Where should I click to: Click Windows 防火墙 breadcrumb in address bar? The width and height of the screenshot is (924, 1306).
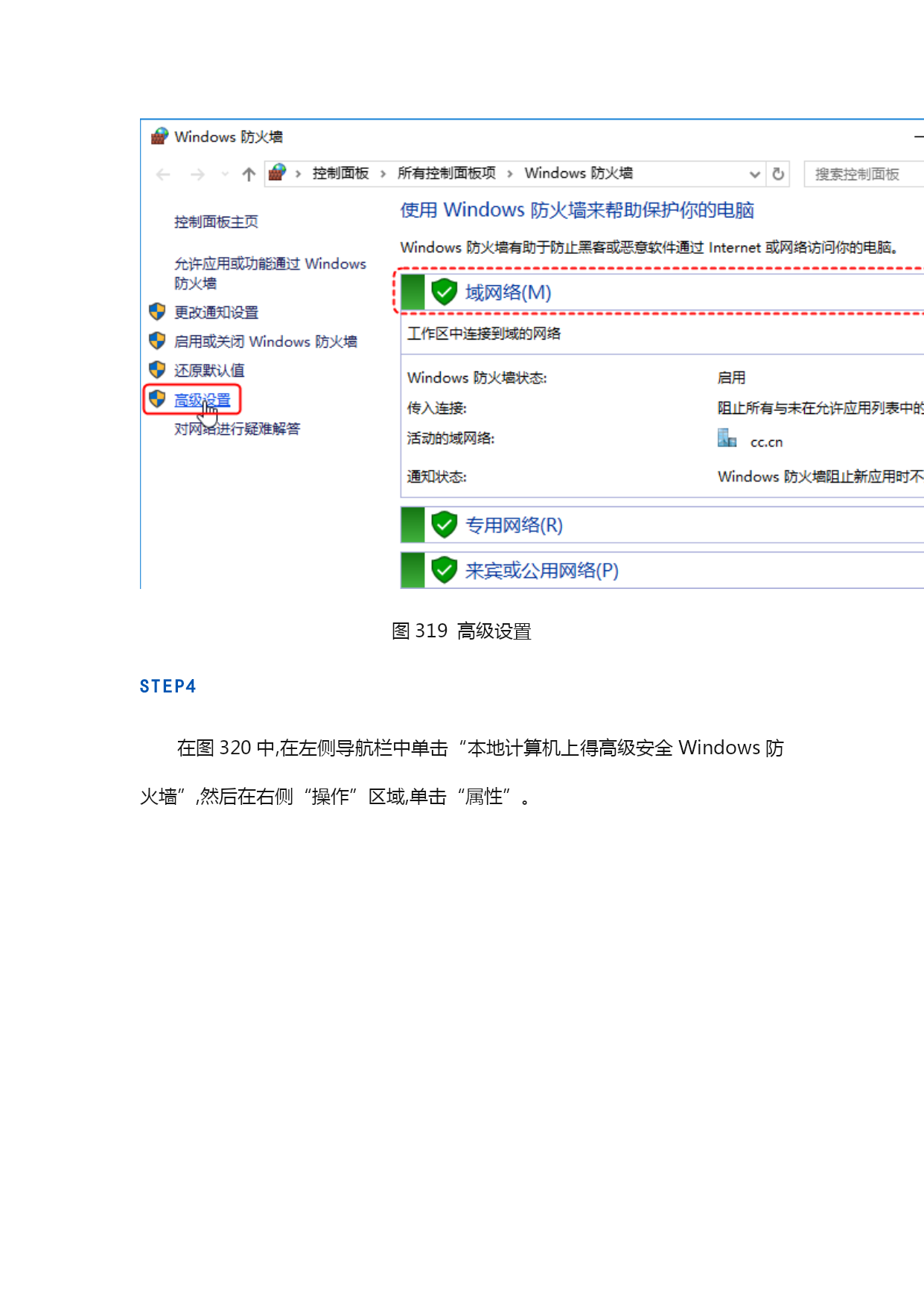(x=579, y=173)
